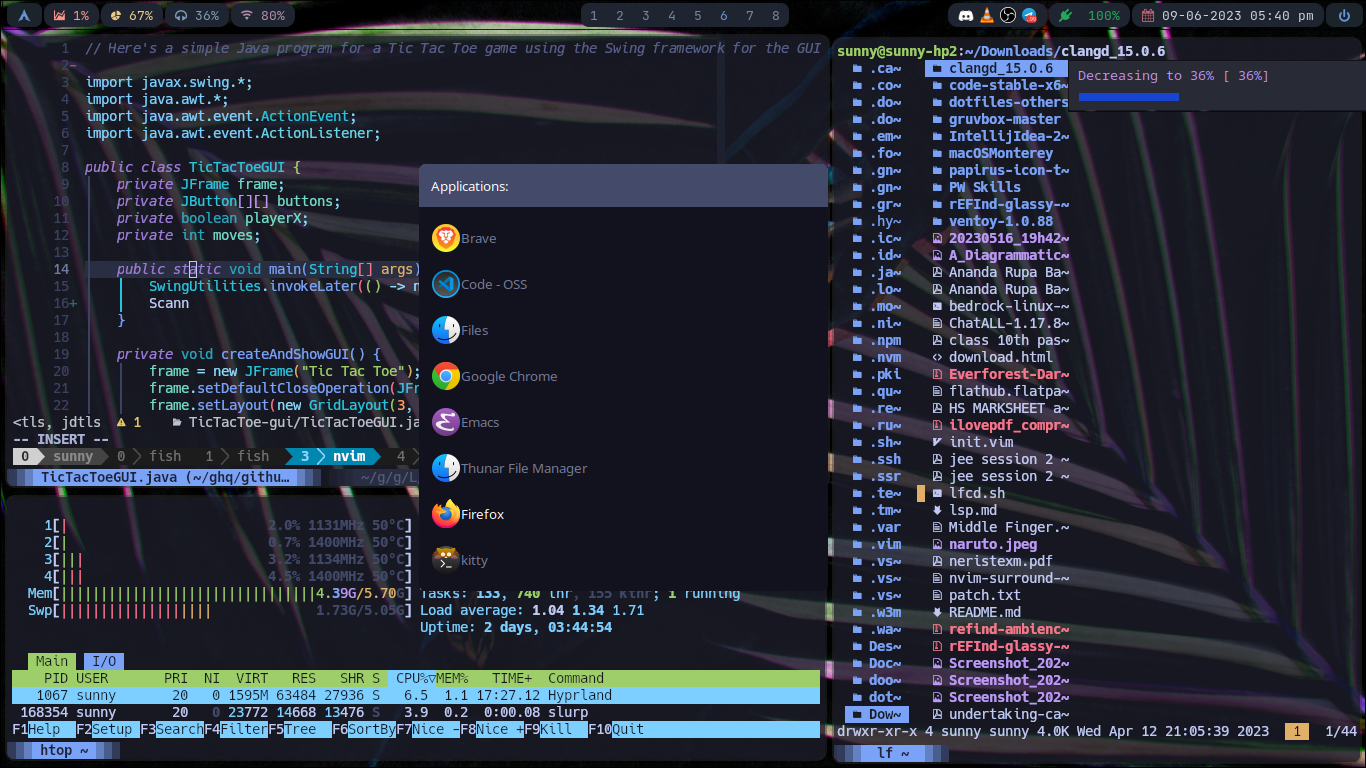This screenshot has height=768, width=1366.
Task: Sort htop by the PID column header
Action: 56,678
